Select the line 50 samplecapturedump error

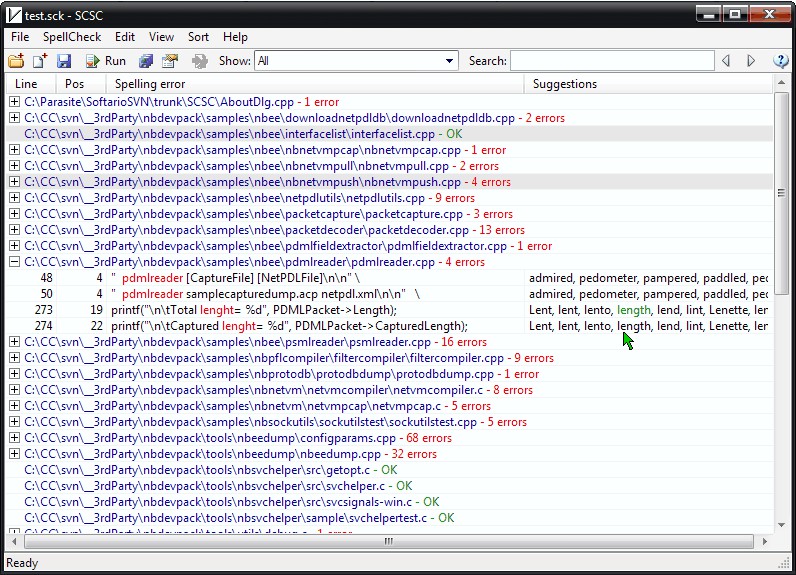pos(389,294)
